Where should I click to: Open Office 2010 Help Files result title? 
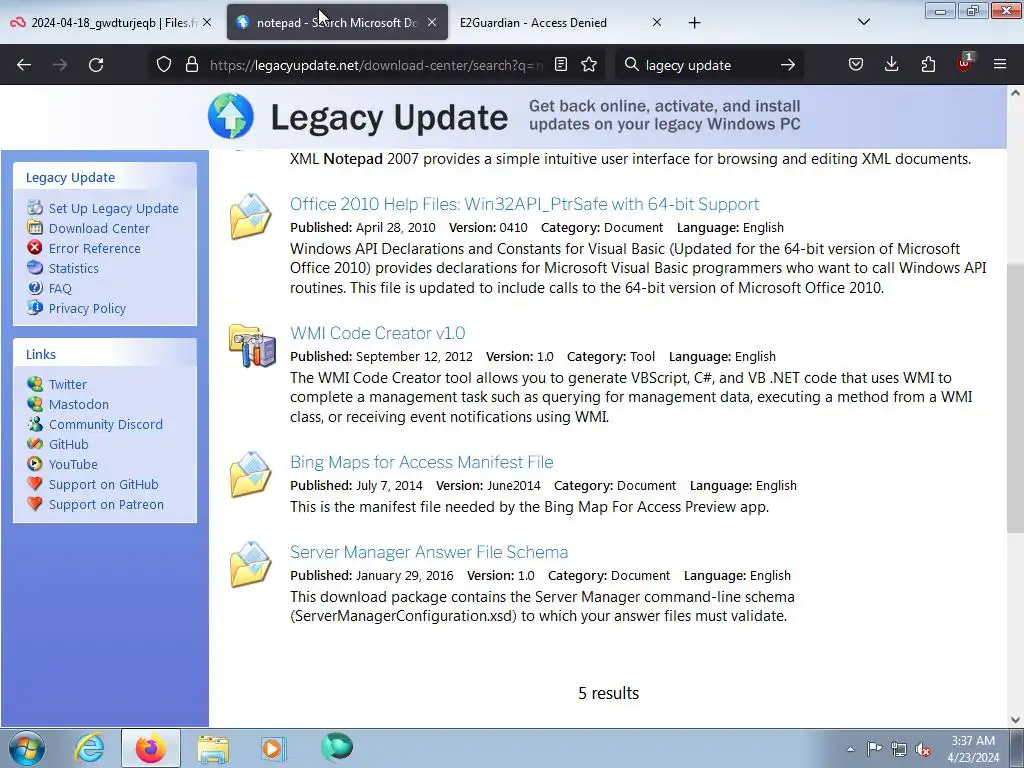(x=524, y=204)
